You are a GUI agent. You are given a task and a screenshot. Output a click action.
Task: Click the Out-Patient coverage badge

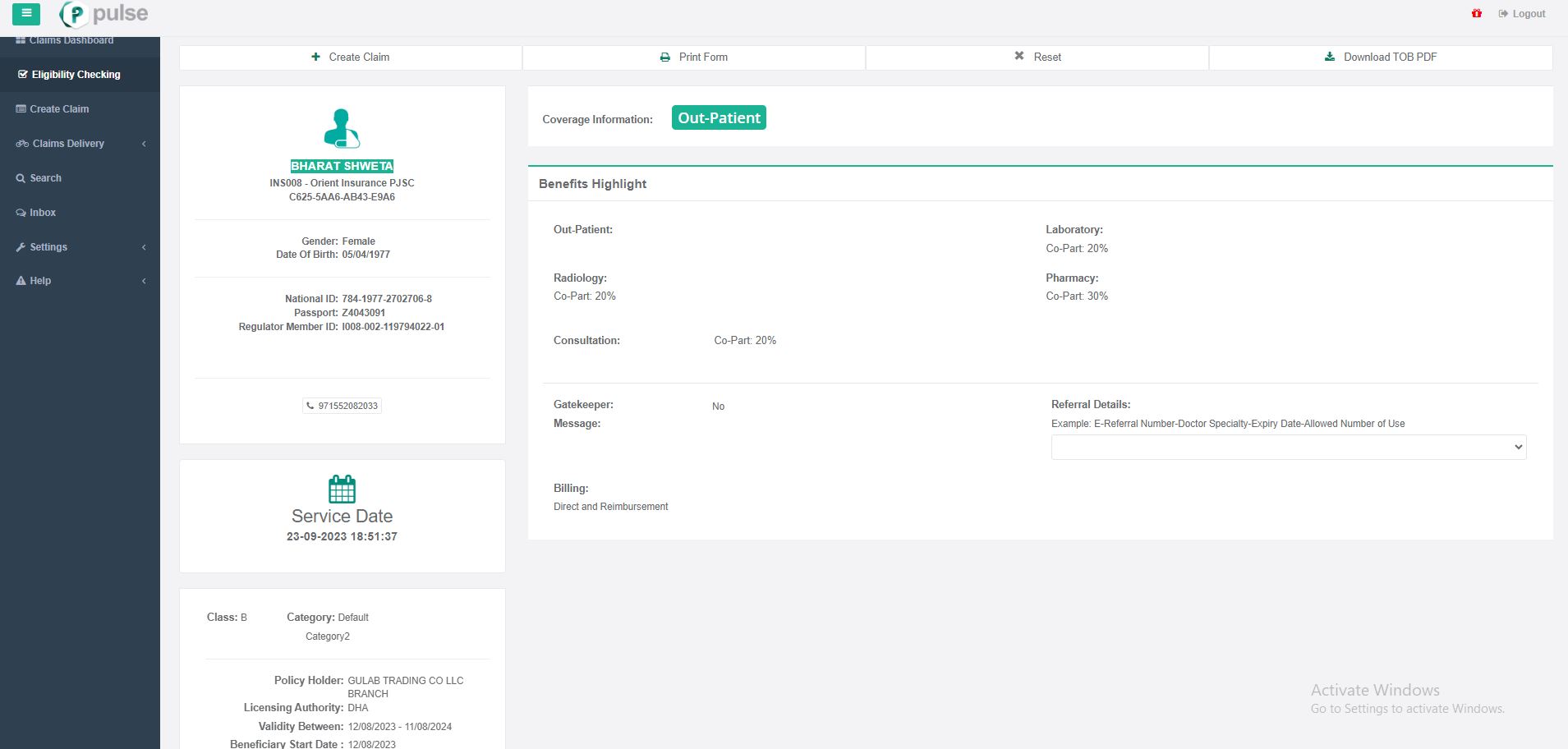pyautogui.click(x=719, y=118)
